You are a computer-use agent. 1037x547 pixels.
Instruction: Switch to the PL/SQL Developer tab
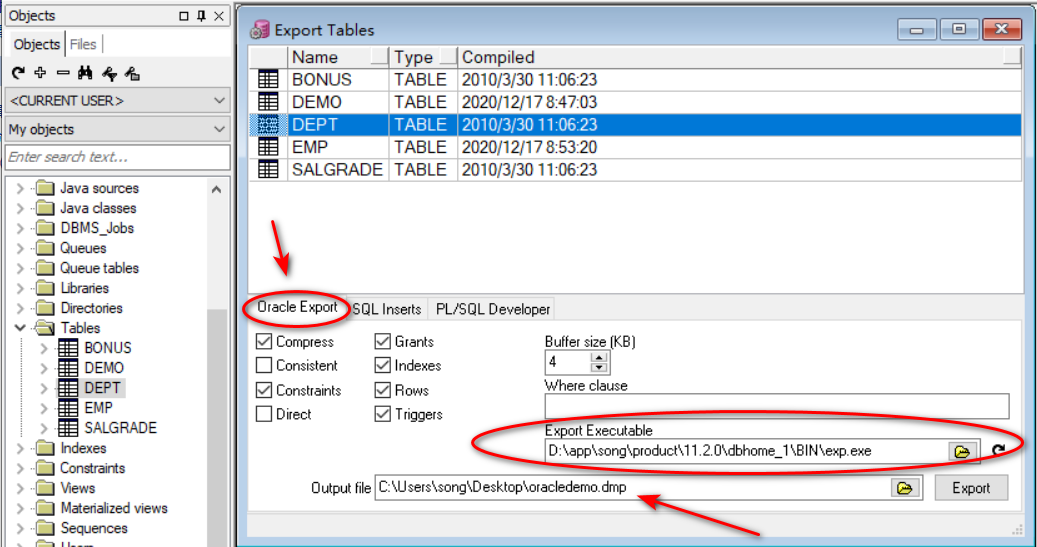[x=493, y=309]
